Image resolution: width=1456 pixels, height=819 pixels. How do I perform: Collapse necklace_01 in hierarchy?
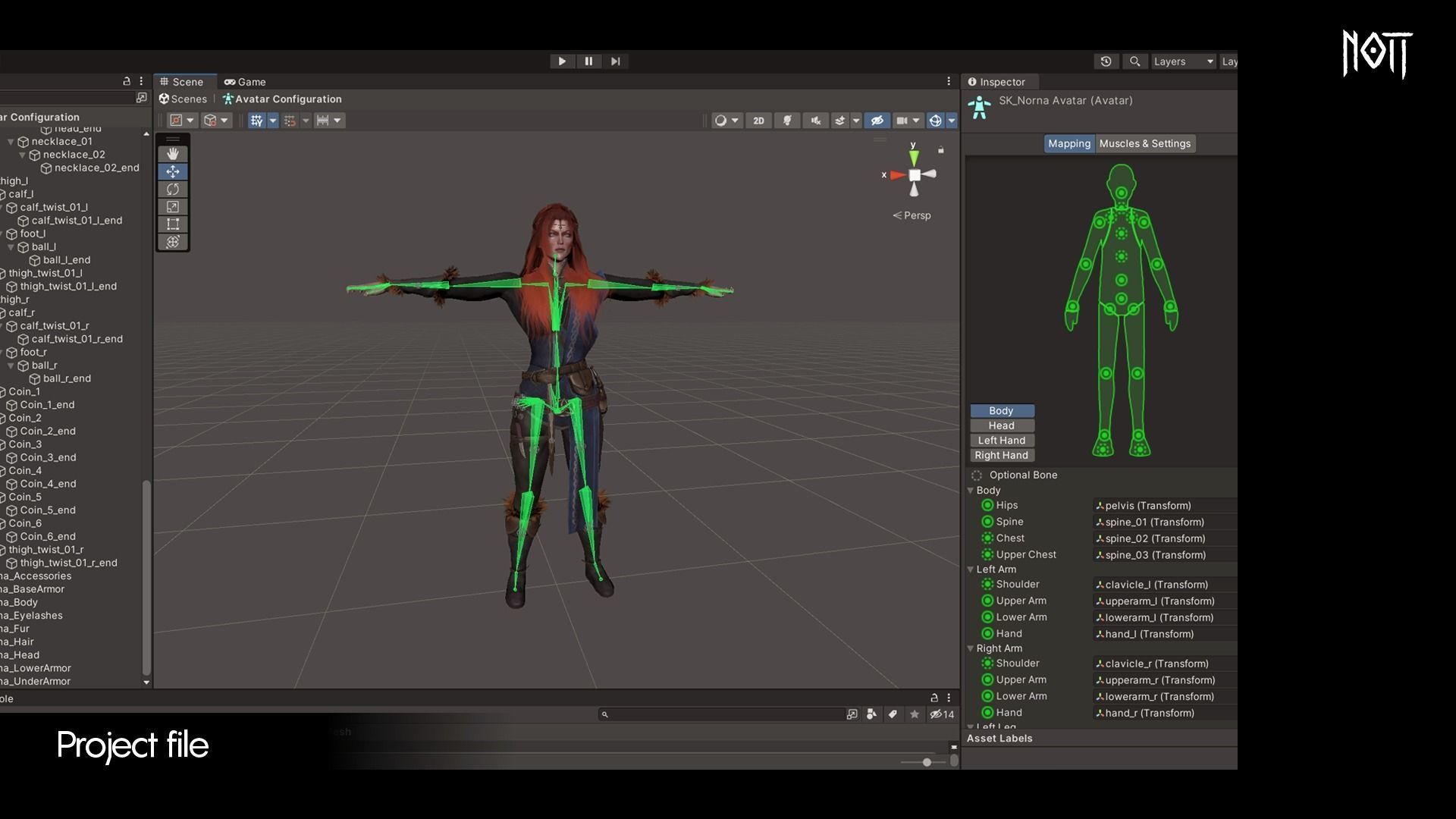(11, 142)
